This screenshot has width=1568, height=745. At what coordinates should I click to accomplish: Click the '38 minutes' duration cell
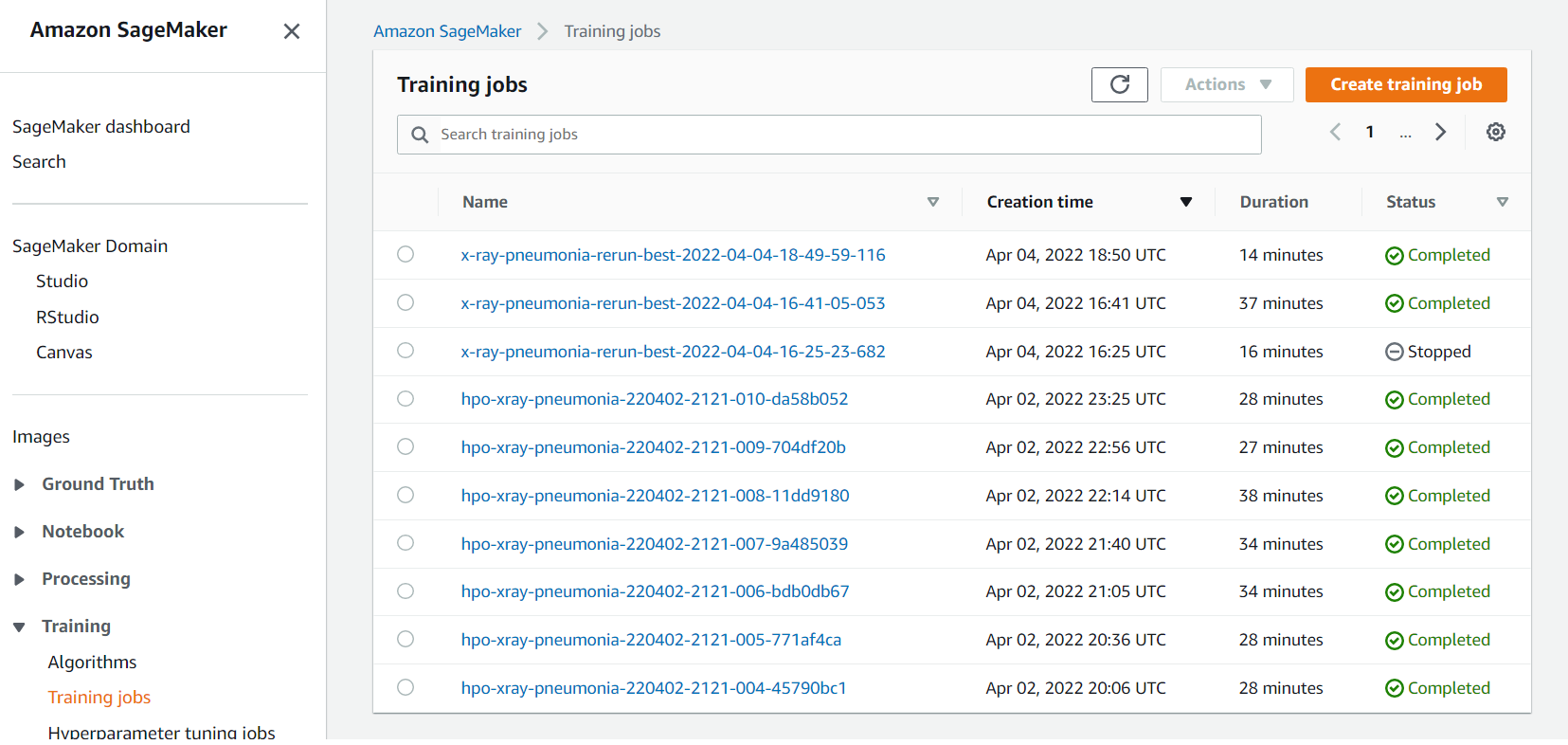pos(1281,496)
